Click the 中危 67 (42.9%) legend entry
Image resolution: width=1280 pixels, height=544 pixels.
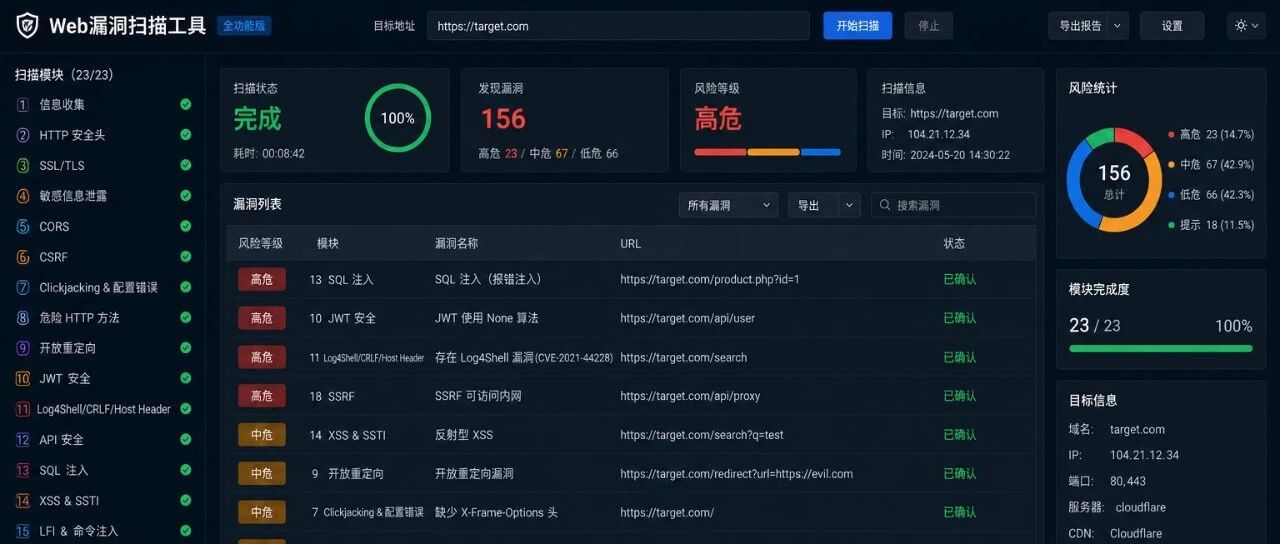coord(1210,164)
